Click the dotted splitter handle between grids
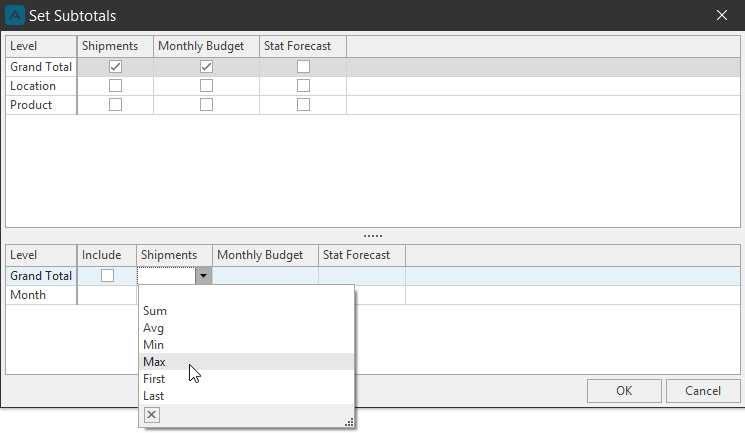 [x=373, y=236]
